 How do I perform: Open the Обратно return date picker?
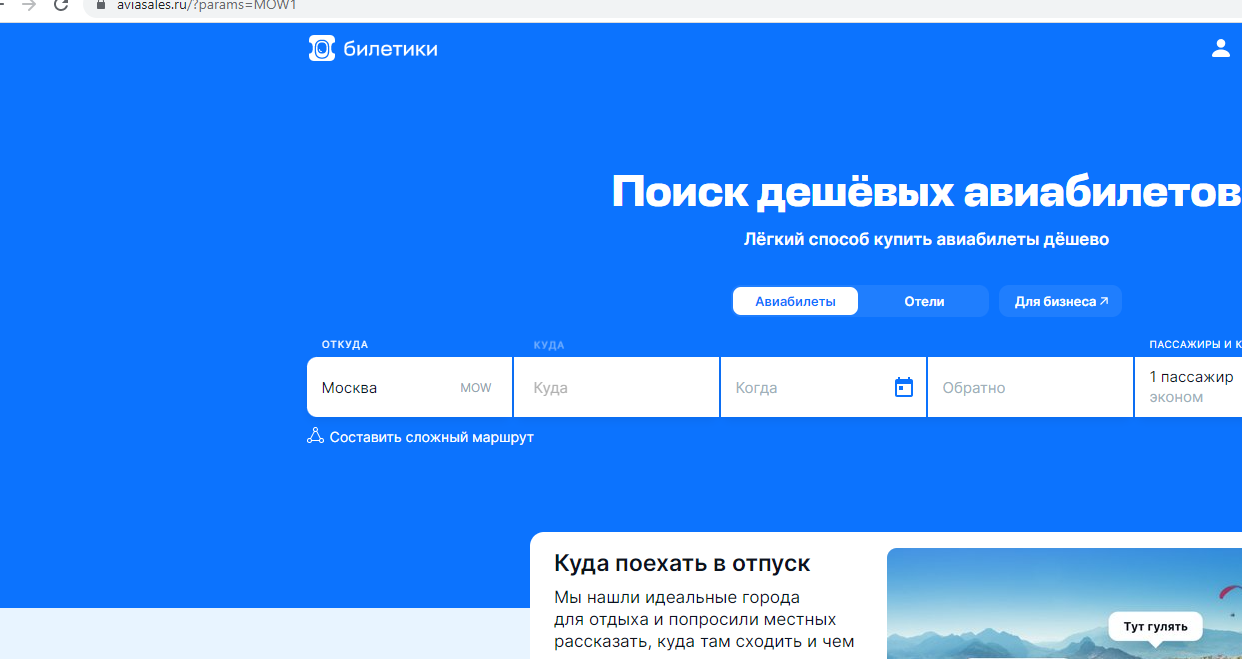(x=1030, y=387)
